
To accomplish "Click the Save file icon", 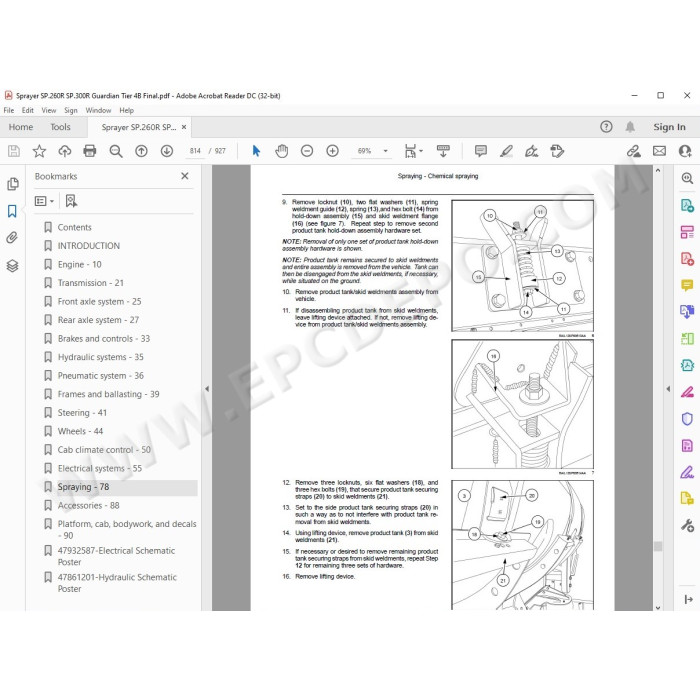I will pyautogui.click(x=14, y=151).
